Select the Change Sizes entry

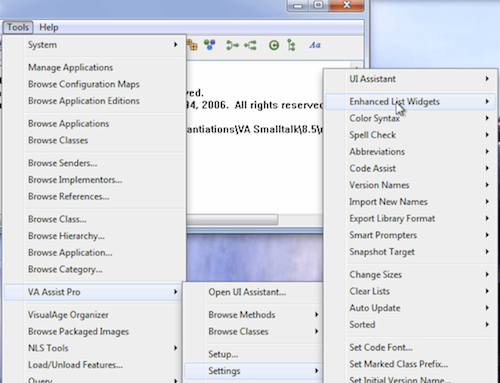point(410,274)
